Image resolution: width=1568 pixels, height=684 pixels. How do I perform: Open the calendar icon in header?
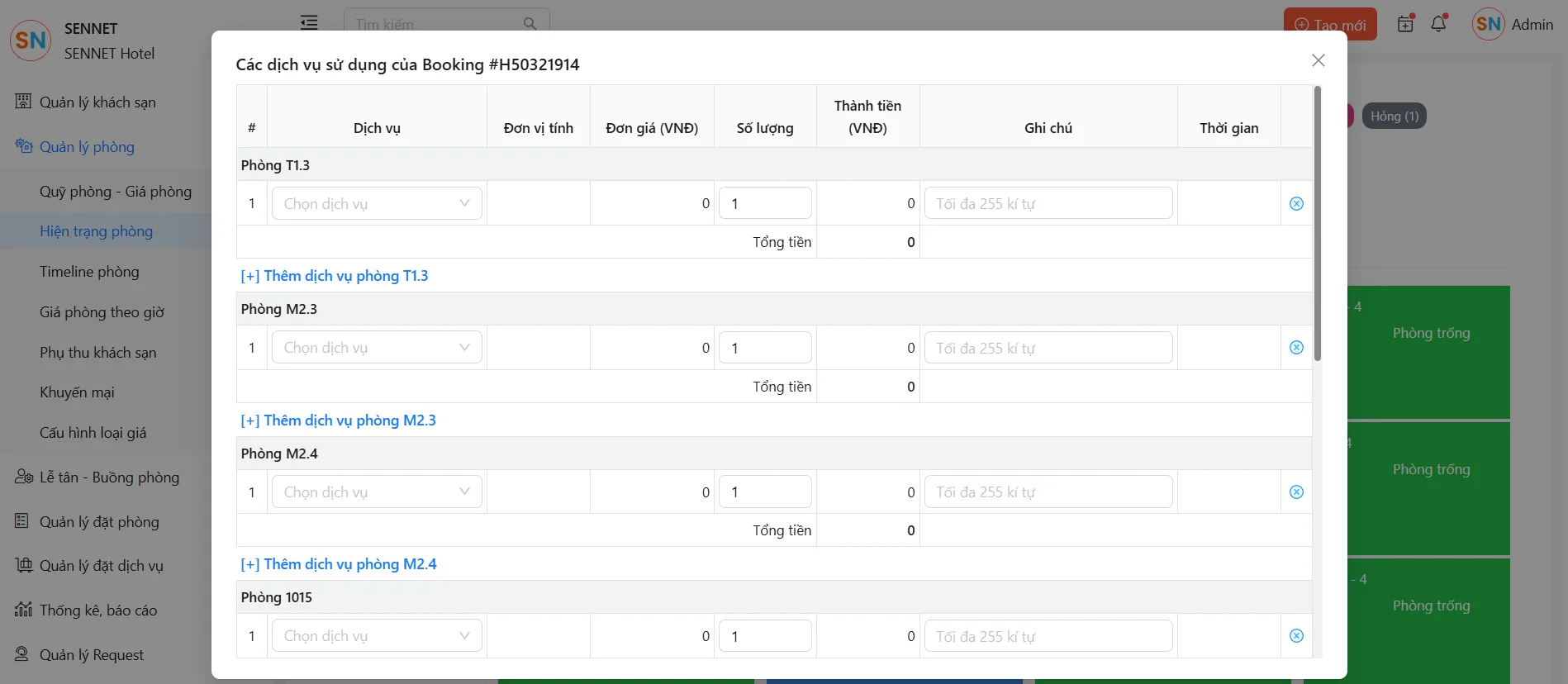pos(1405,24)
